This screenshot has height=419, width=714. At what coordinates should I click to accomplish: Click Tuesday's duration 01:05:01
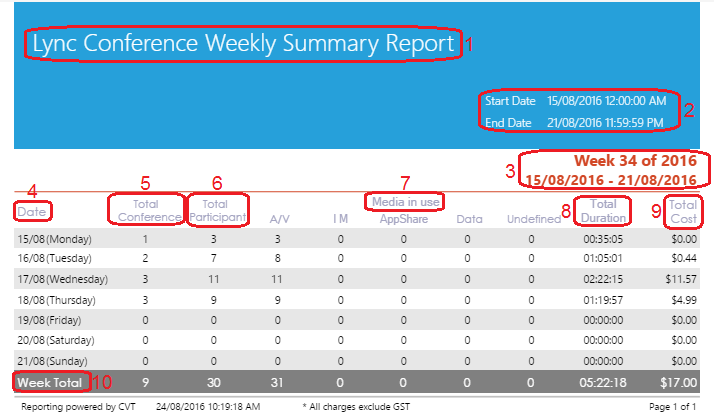click(x=603, y=258)
